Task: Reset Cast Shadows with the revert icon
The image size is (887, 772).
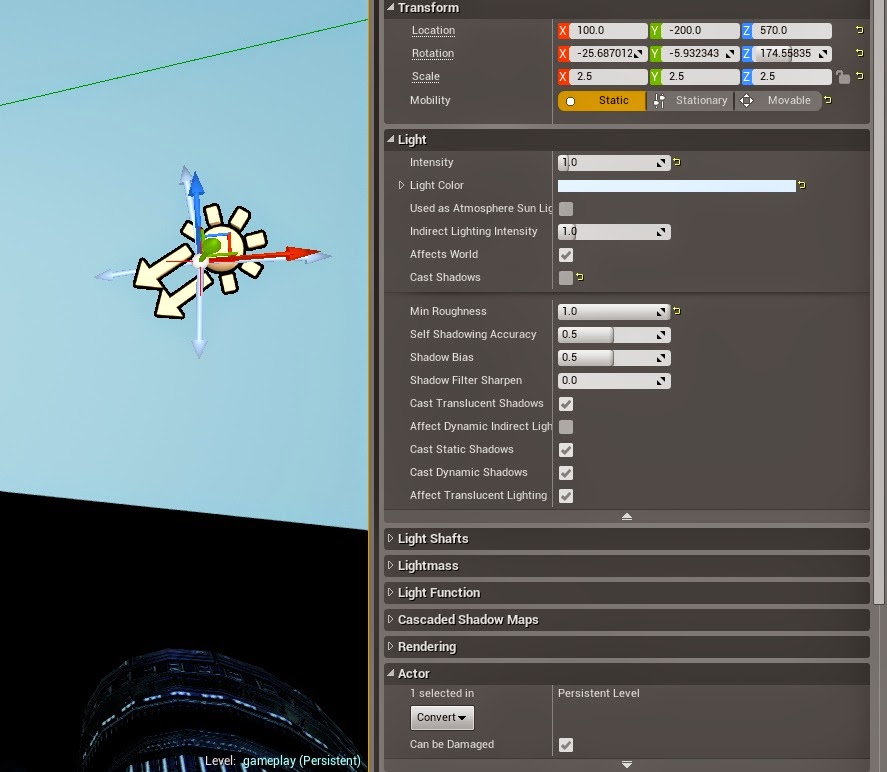Action: [582, 277]
